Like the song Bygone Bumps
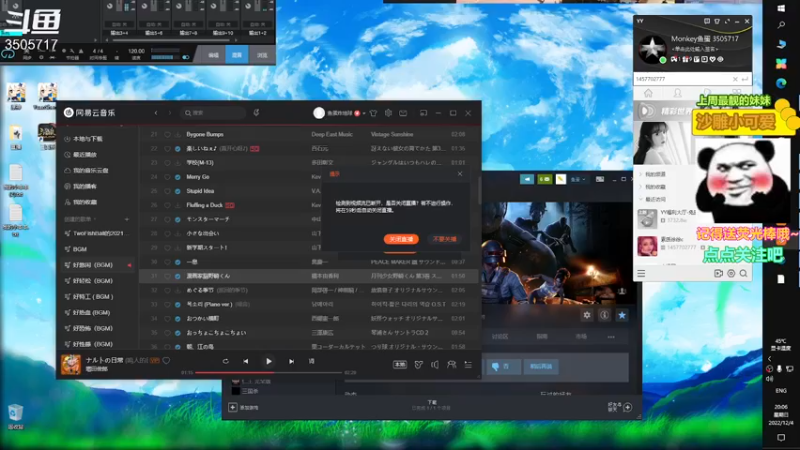Screen dimensions: 800x450 pyautogui.click(x=167, y=134)
